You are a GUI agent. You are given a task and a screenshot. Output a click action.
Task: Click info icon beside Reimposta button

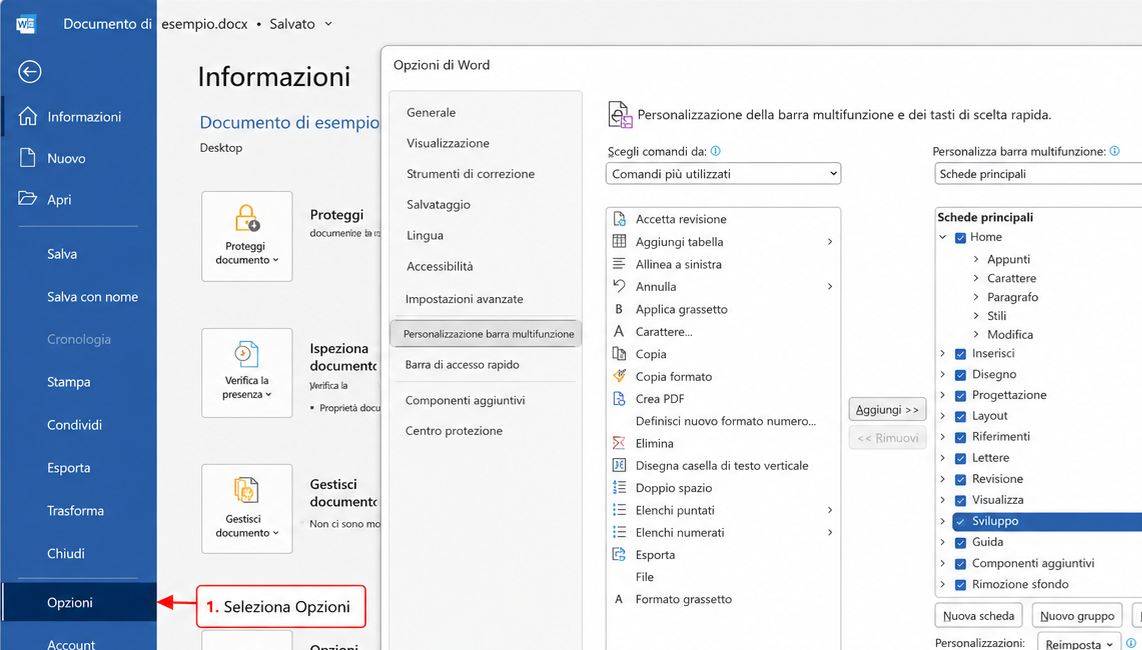point(1131,643)
